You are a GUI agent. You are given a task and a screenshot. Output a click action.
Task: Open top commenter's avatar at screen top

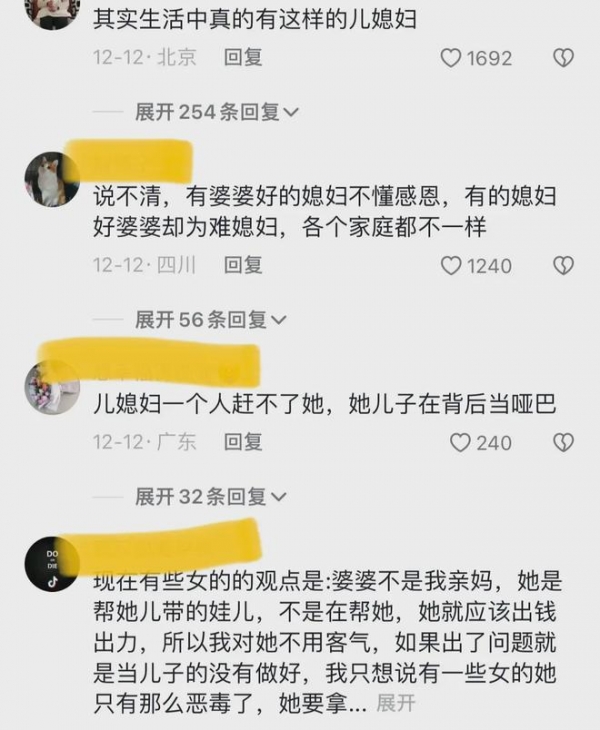pyautogui.click(x=52, y=12)
